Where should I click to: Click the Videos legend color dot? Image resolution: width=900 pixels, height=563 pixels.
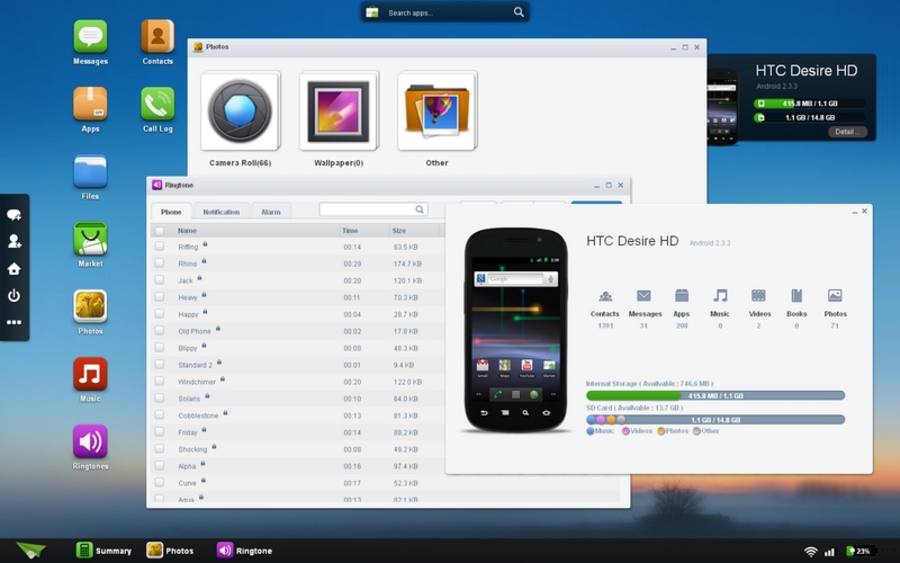[626, 431]
